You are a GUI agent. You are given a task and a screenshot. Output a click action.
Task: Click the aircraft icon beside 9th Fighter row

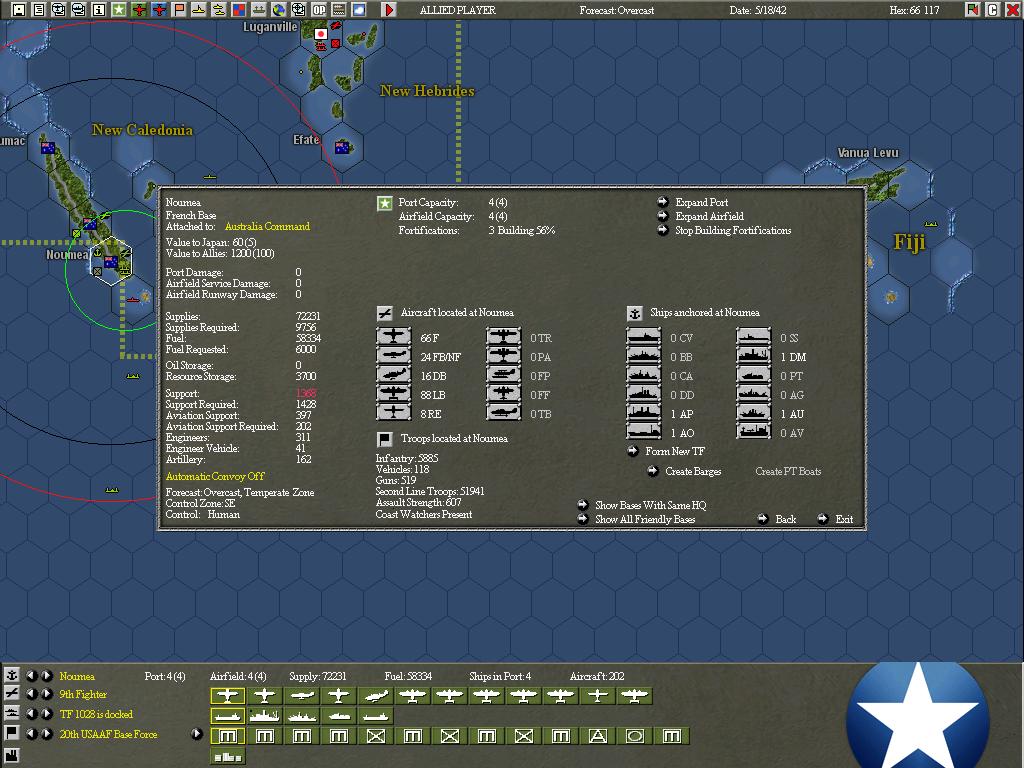[11, 694]
